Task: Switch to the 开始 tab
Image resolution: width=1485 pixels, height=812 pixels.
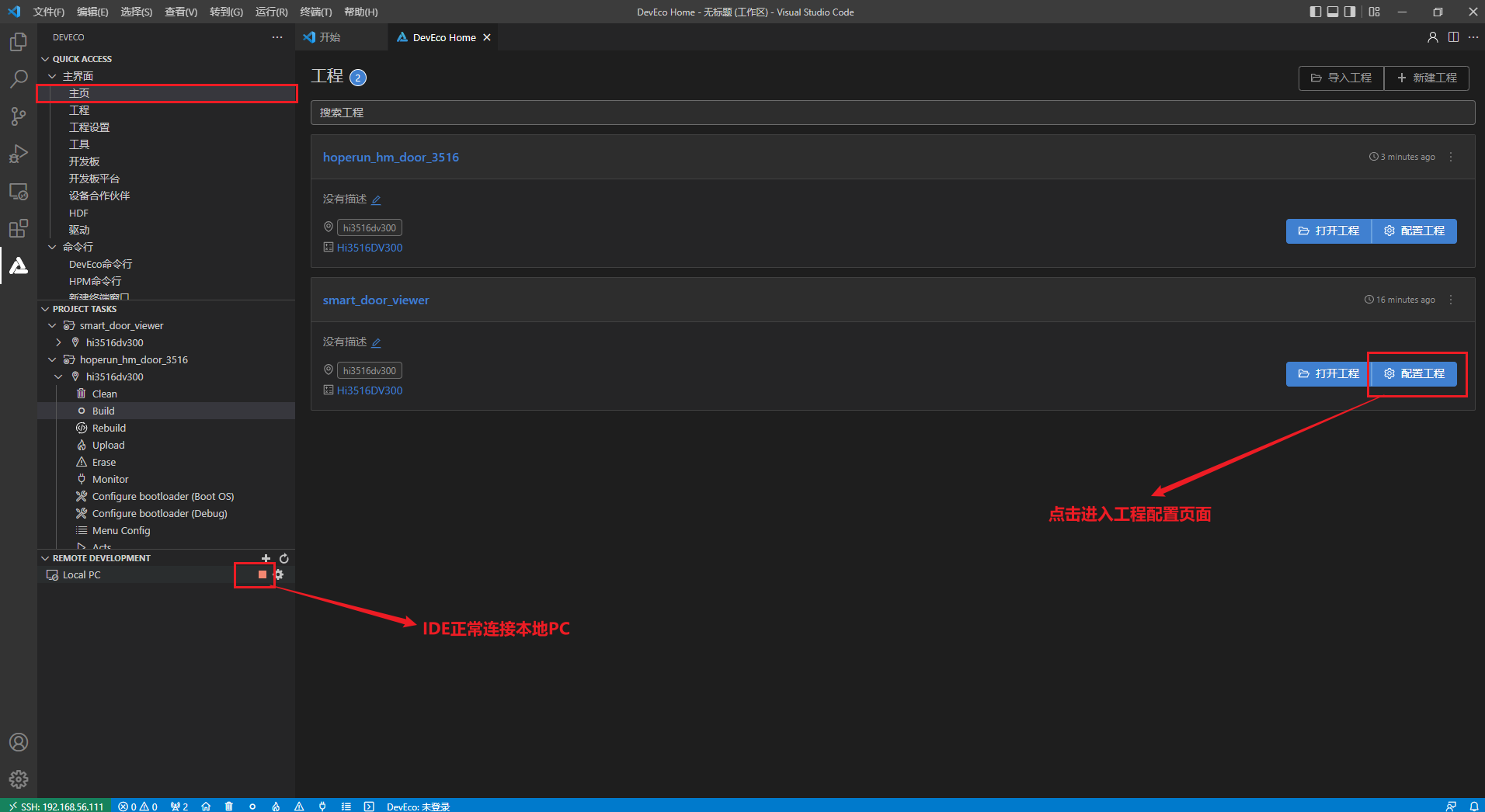Action: (x=329, y=37)
